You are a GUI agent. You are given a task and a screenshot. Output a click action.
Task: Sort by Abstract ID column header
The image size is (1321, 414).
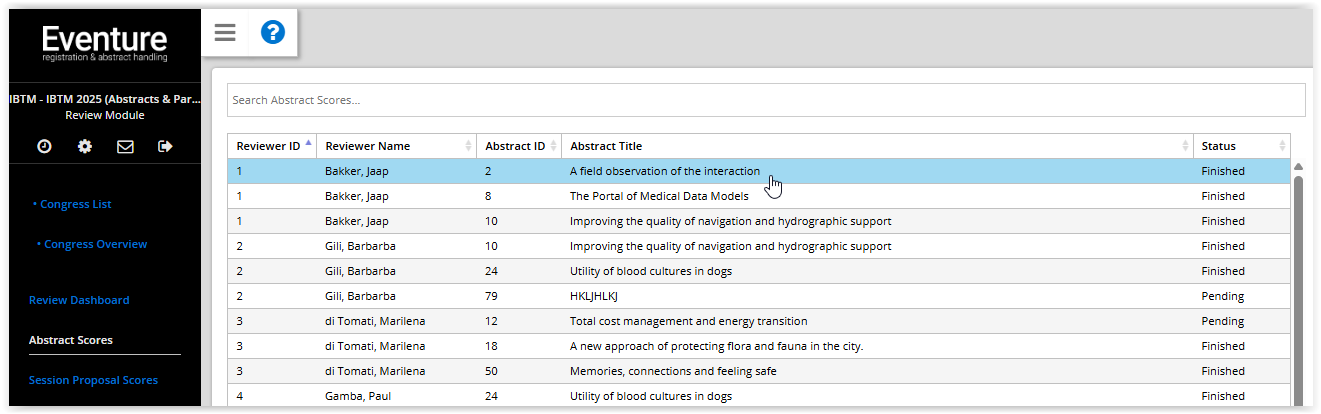click(x=517, y=146)
